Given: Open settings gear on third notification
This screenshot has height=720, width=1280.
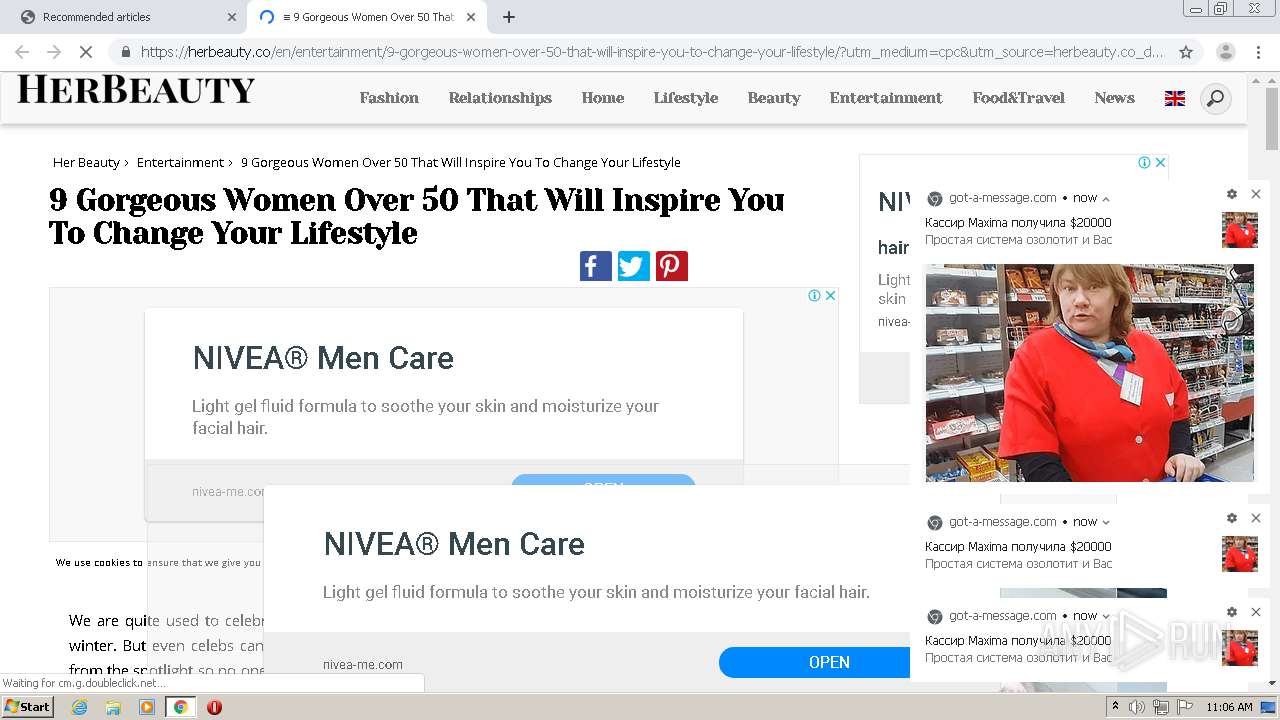Looking at the screenshot, I should click(x=1232, y=612).
